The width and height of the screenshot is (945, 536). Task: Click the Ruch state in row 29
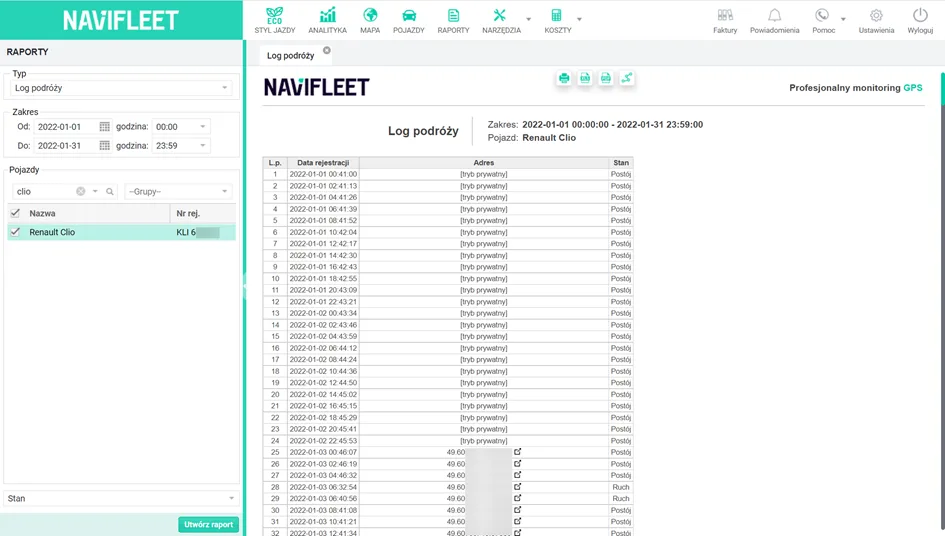tap(621, 499)
